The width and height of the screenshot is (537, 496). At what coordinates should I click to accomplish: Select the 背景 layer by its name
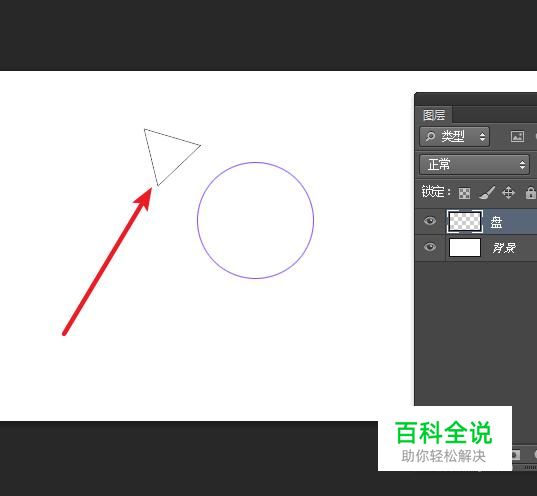pos(504,247)
